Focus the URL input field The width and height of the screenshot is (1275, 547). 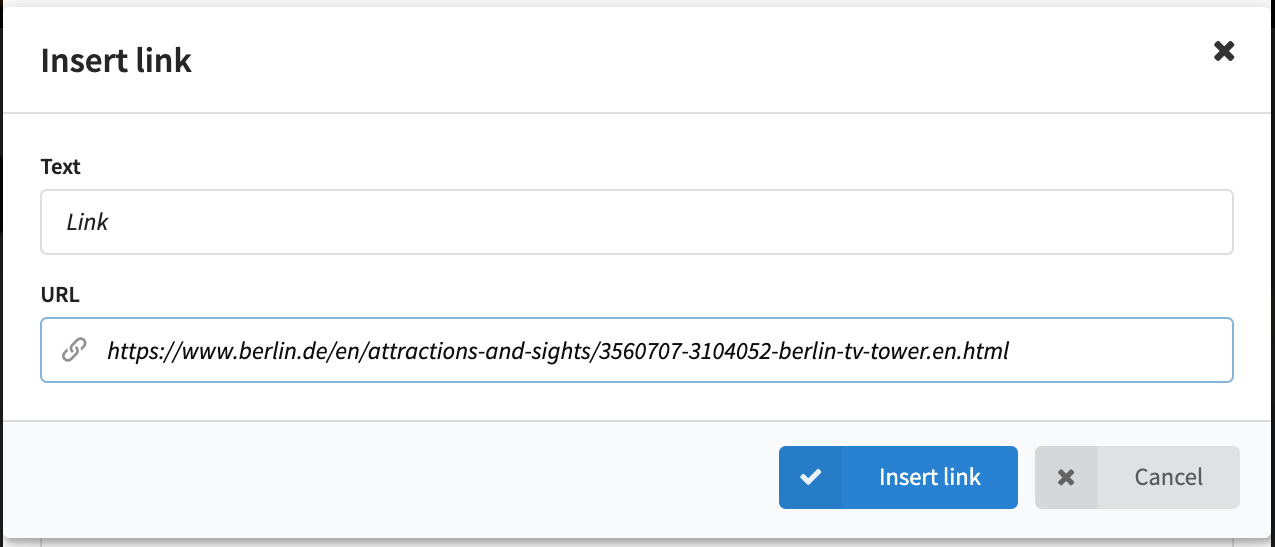click(x=637, y=350)
